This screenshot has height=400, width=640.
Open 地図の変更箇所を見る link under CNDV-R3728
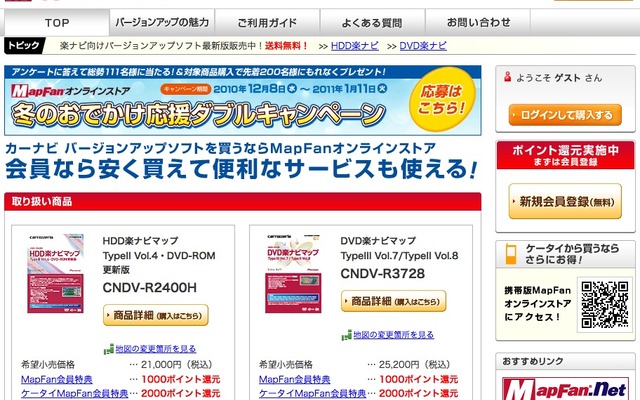tap(393, 335)
